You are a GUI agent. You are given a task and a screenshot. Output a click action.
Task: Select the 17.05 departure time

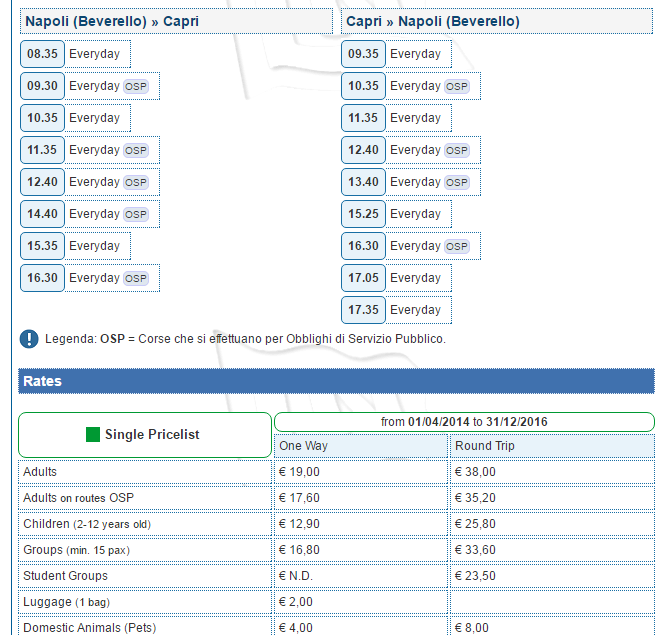[363, 278]
